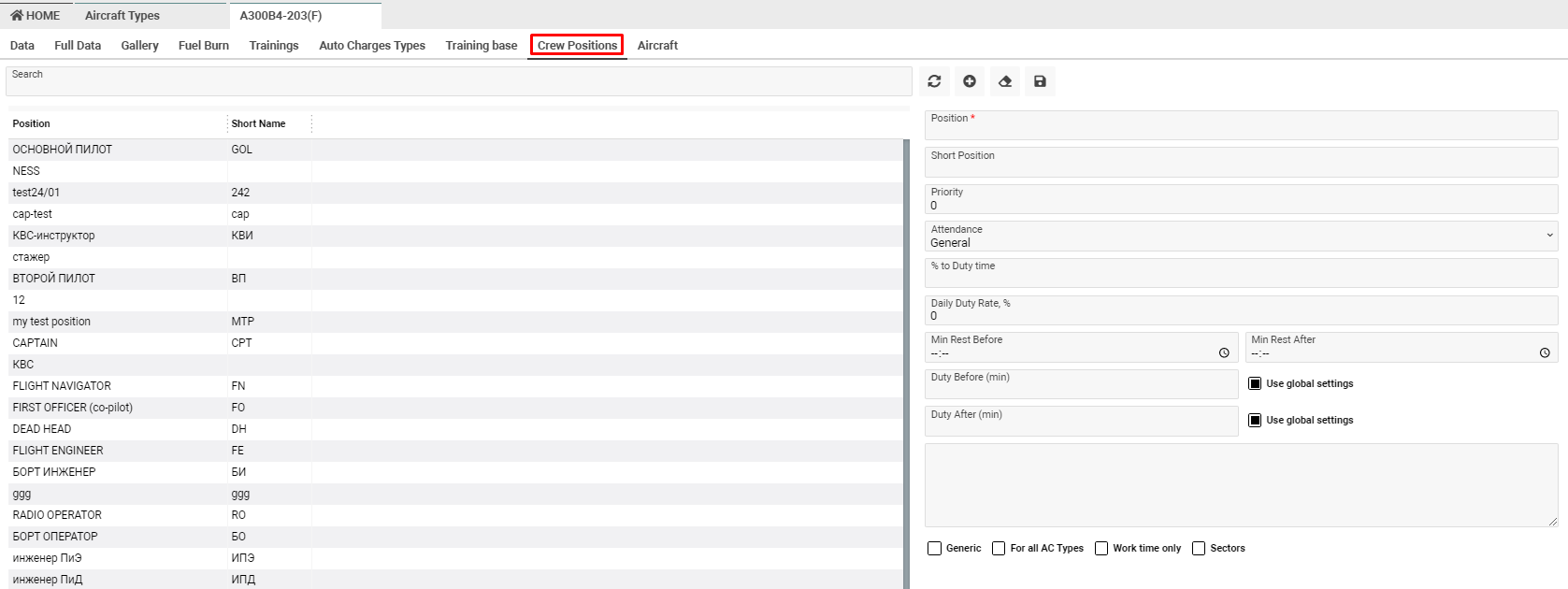This screenshot has height=589, width=1568.
Task: Click the refresh icon in toolbar
Action: (x=934, y=81)
